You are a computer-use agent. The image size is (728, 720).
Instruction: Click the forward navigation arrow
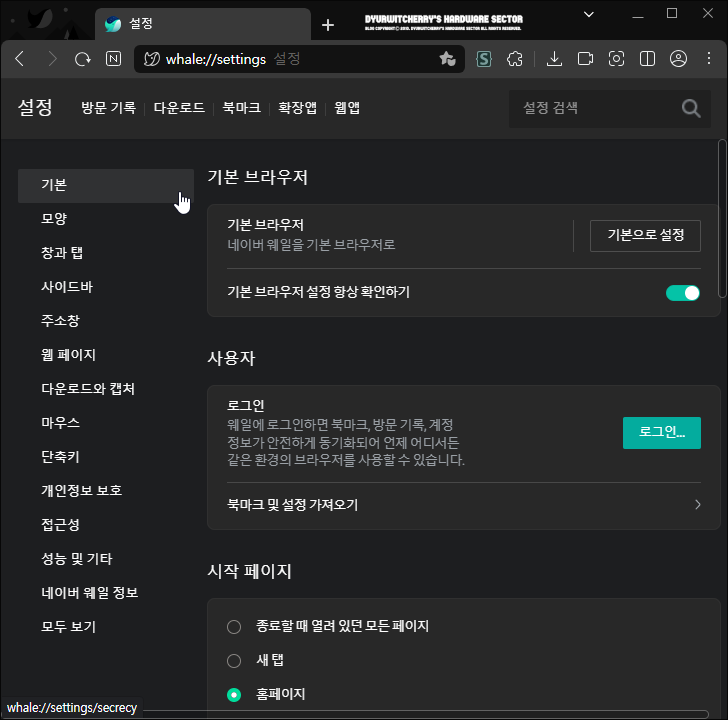[x=52, y=59]
